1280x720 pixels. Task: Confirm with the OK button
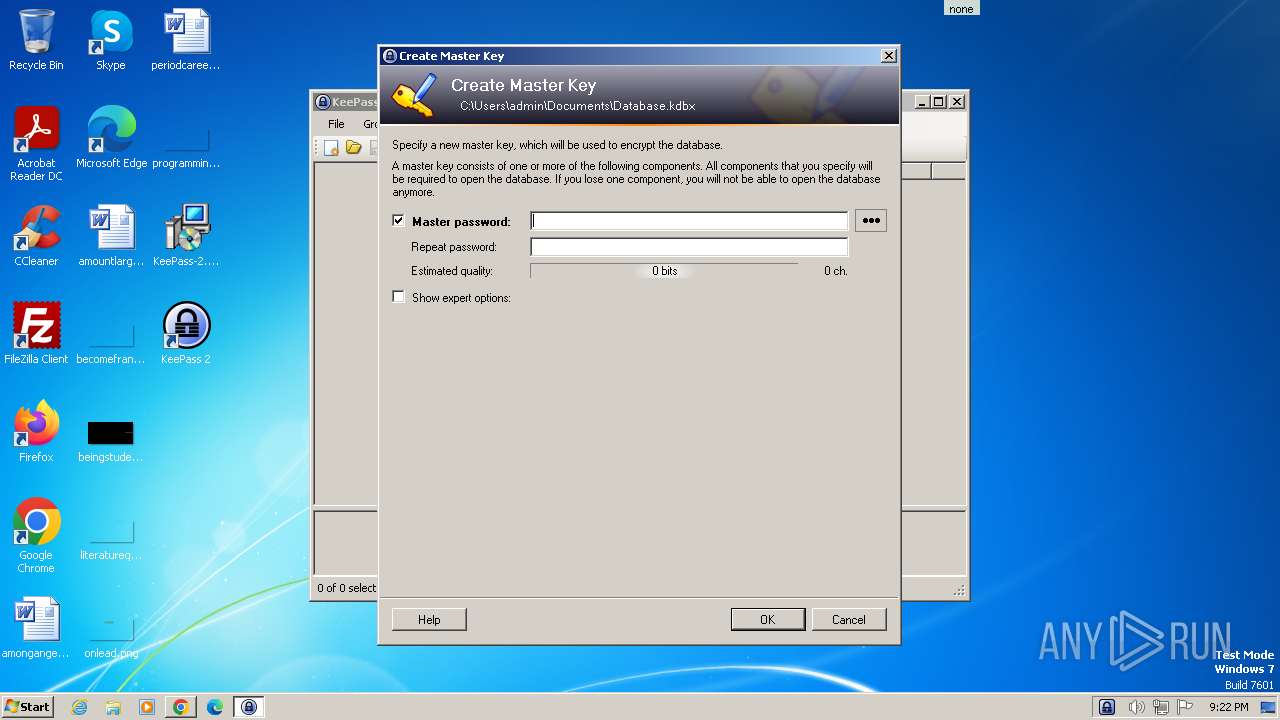tap(767, 620)
